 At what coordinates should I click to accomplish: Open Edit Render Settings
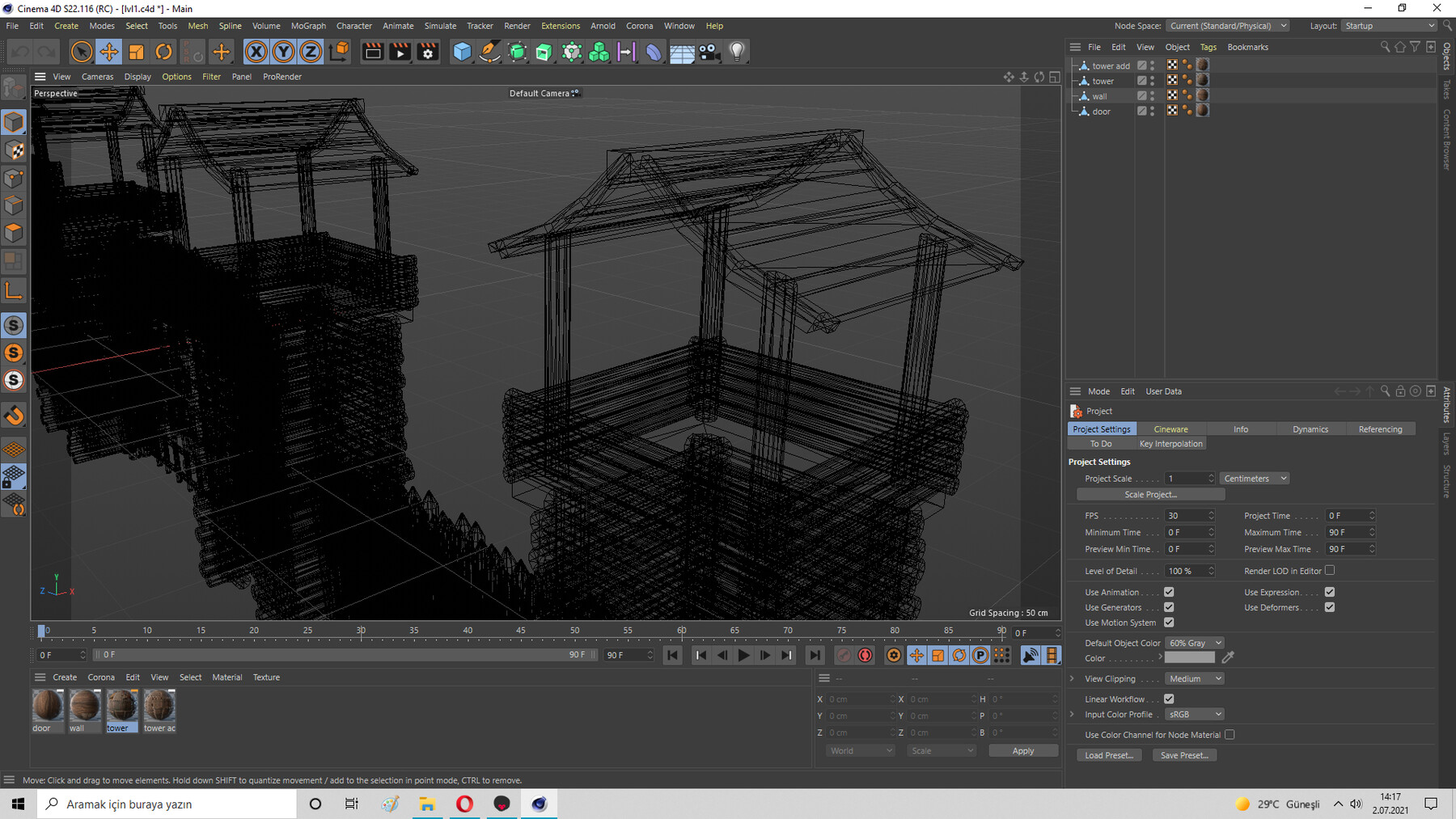tap(428, 53)
